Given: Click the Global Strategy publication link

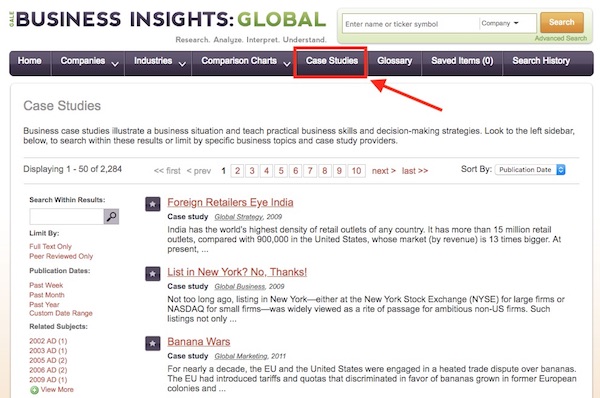Looking at the screenshot, I should tap(239, 217).
